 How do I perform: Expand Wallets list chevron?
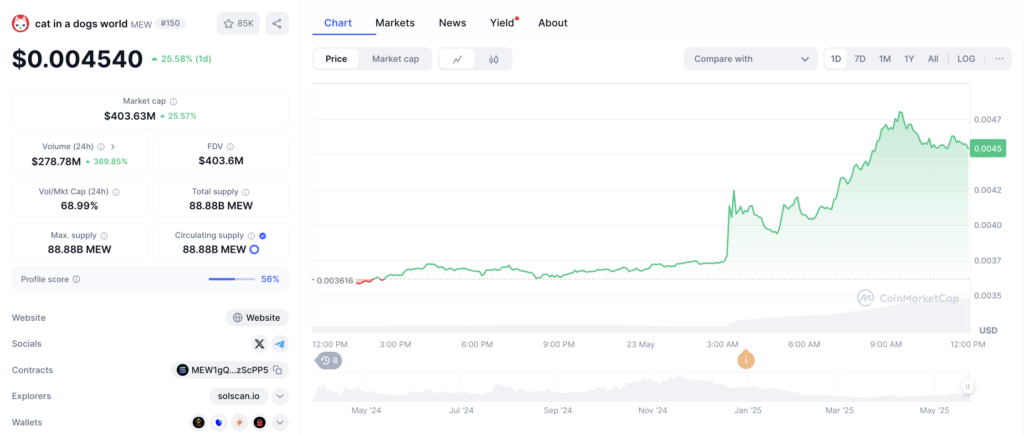pyautogui.click(x=280, y=423)
